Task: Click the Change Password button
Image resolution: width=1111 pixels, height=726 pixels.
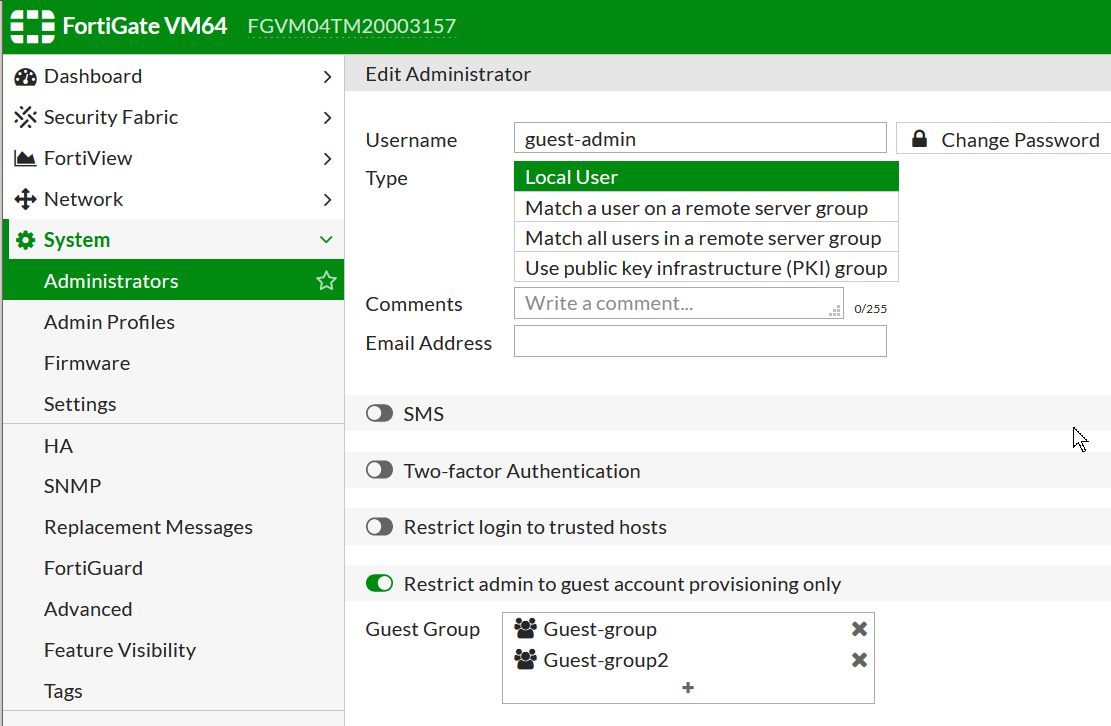Action: (x=1003, y=139)
